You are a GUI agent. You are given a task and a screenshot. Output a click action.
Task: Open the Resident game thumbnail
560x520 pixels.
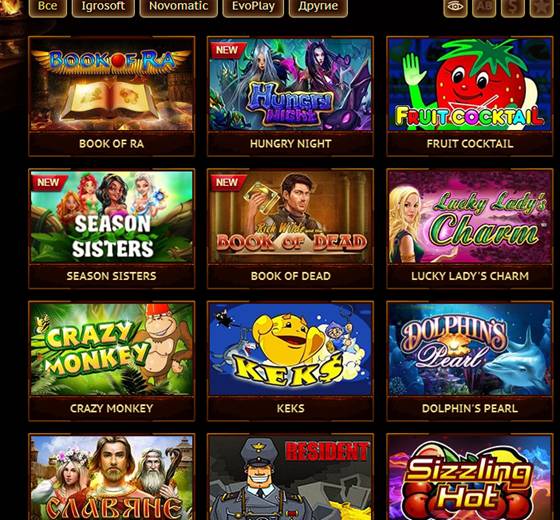click(290, 478)
